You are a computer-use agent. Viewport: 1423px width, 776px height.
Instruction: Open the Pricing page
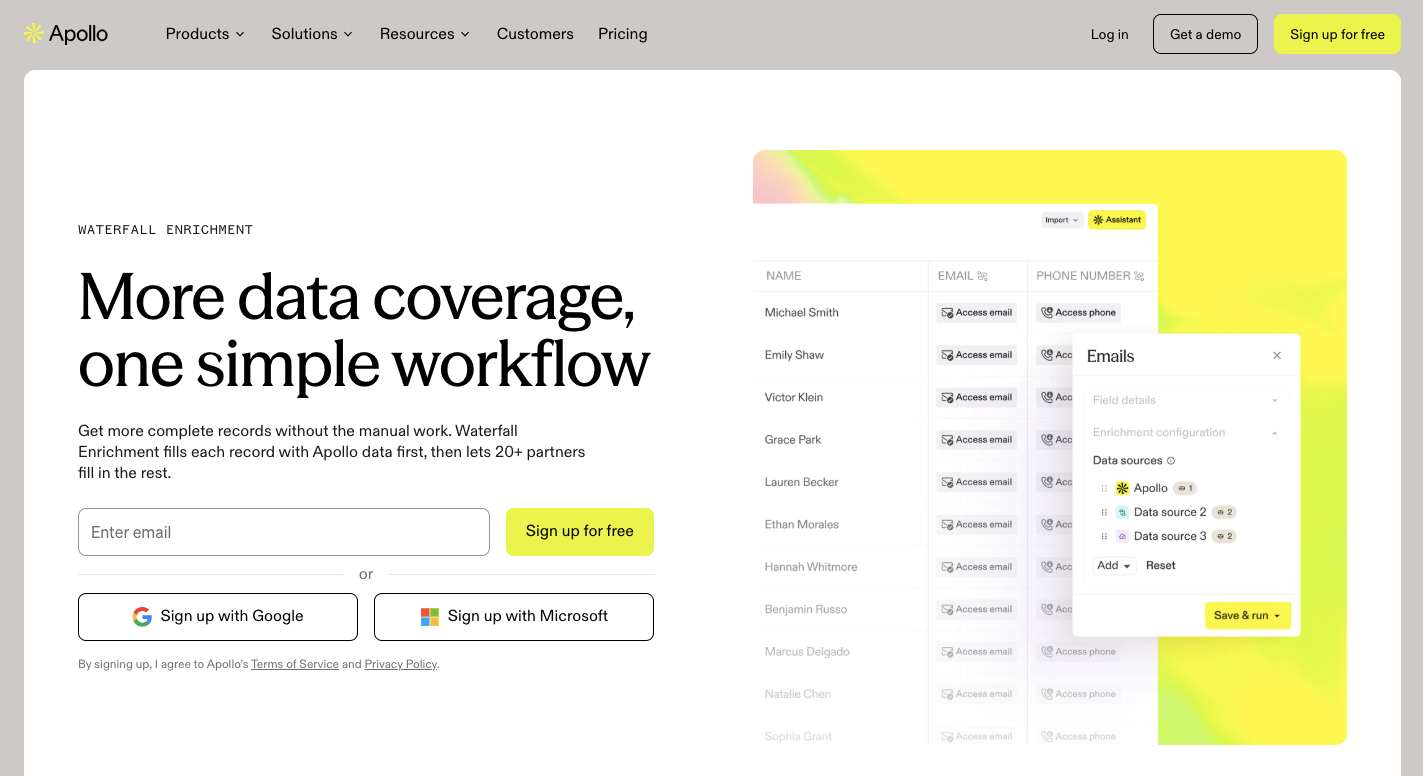[x=623, y=34]
